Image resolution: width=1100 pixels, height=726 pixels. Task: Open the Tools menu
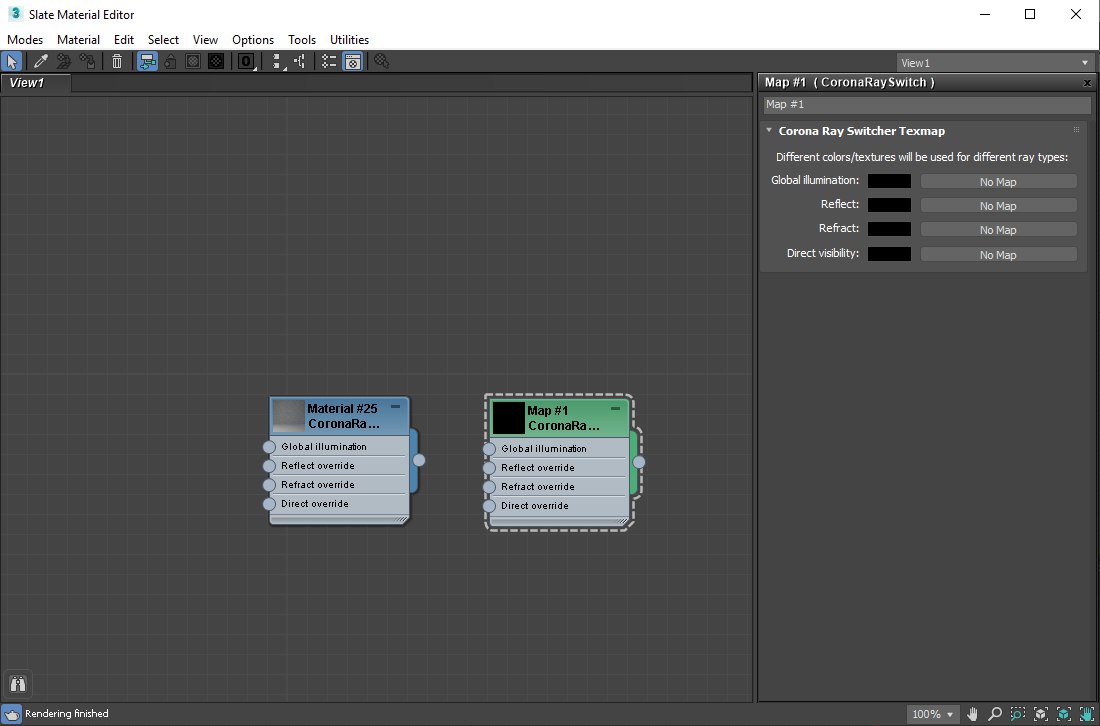click(x=302, y=40)
